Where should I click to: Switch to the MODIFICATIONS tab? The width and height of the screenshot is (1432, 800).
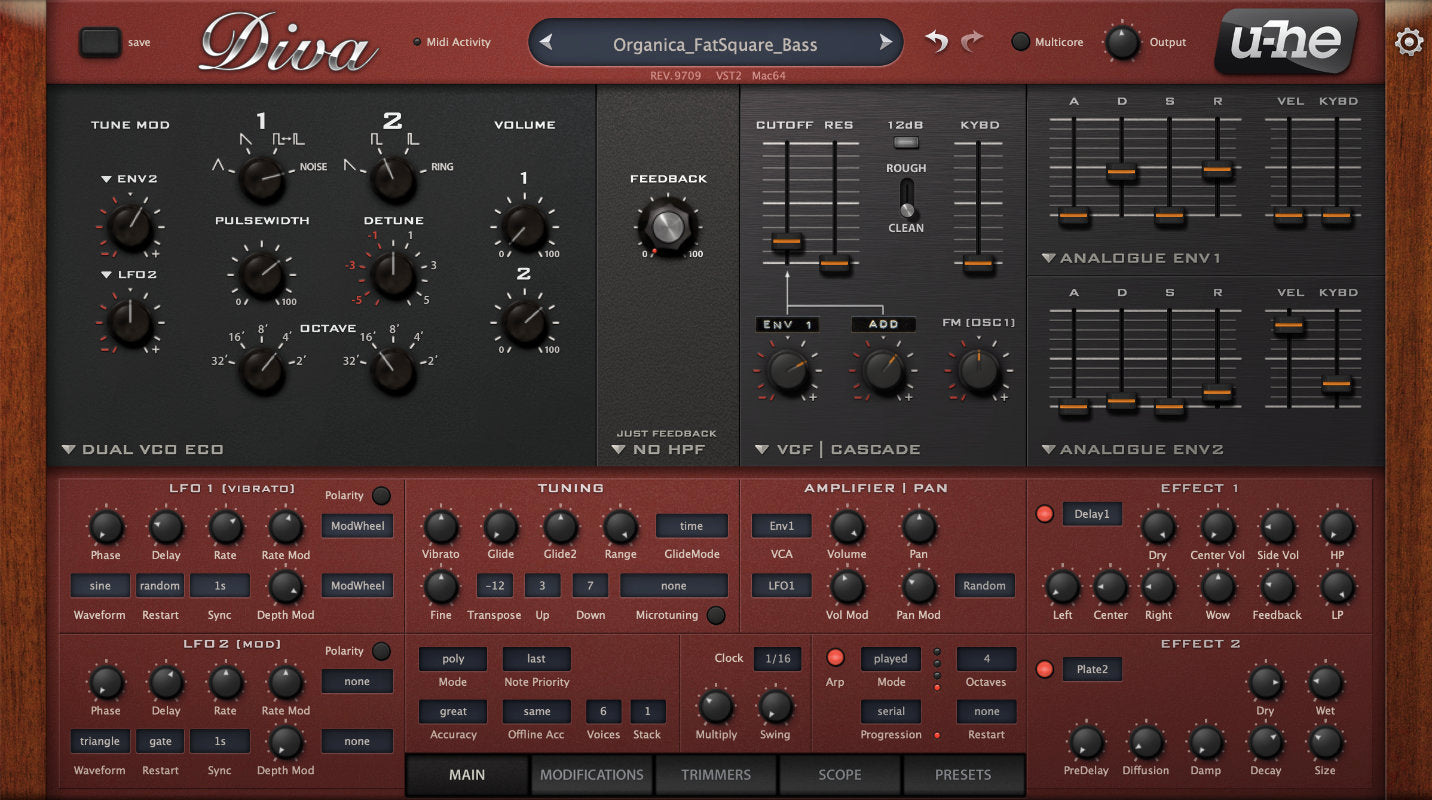coord(592,775)
